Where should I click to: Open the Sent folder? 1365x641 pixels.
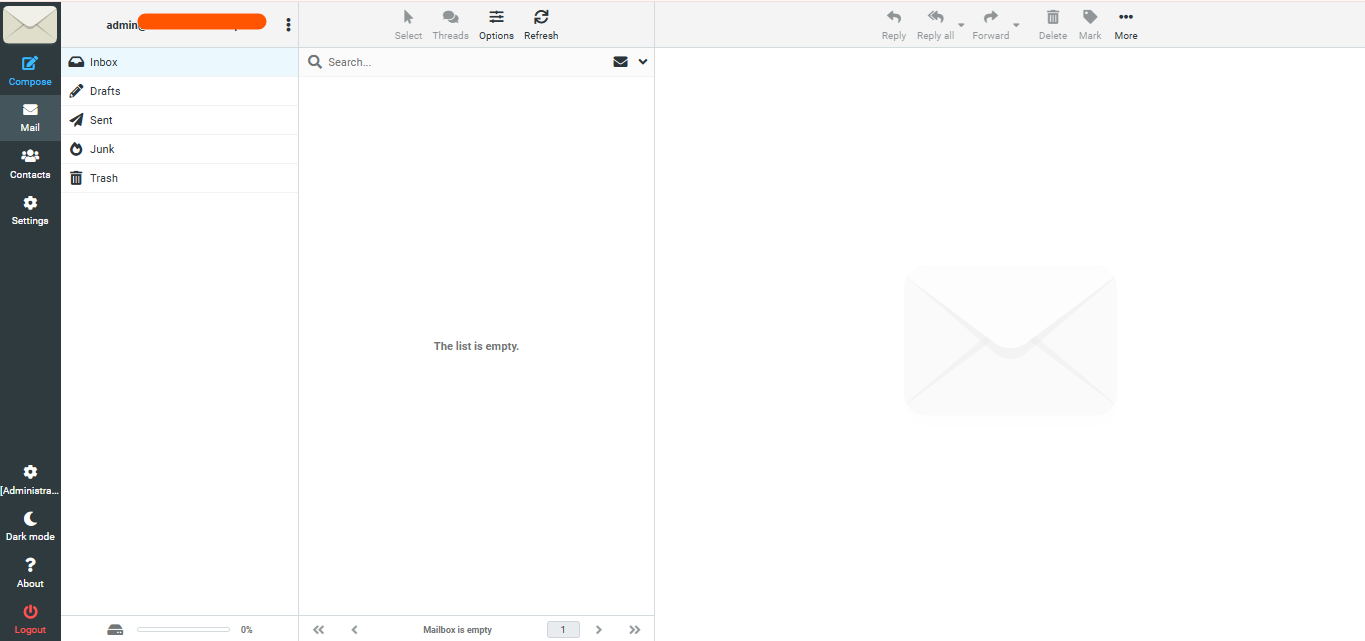[x=180, y=120]
